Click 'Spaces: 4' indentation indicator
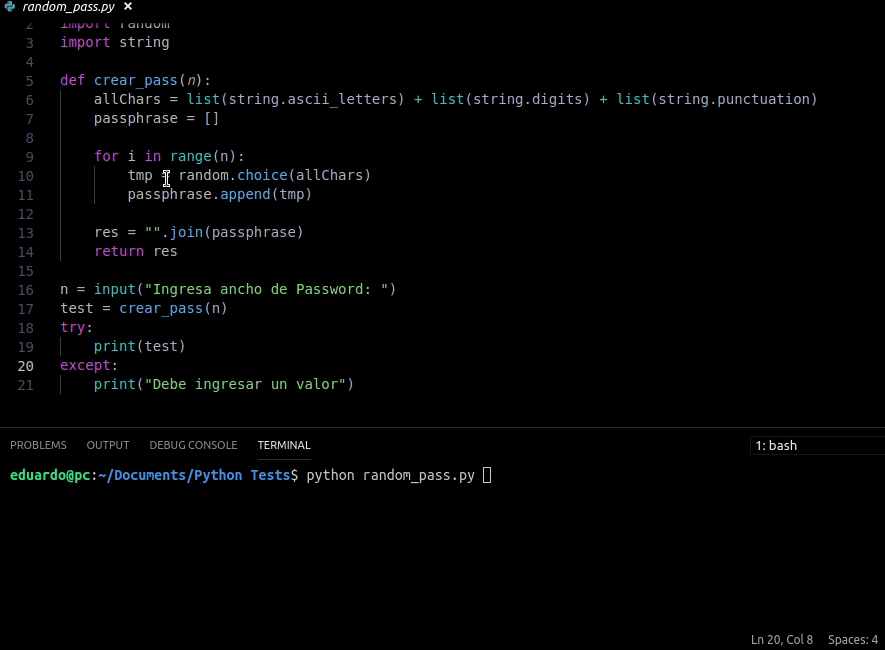Viewport: 885px width, 650px height. point(853,639)
